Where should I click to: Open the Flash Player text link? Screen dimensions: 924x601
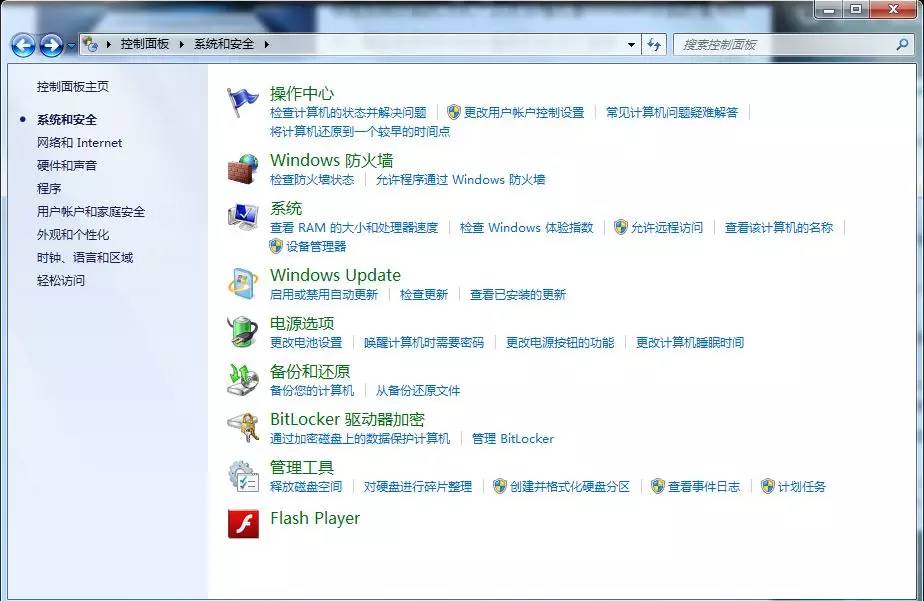click(315, 518)
